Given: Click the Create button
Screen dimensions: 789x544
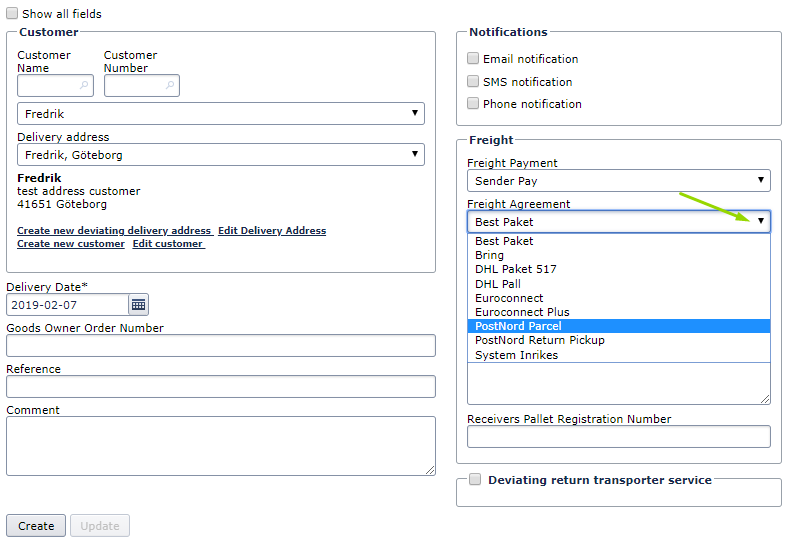Looking at the screenshot, I should (x=36, y=526).
